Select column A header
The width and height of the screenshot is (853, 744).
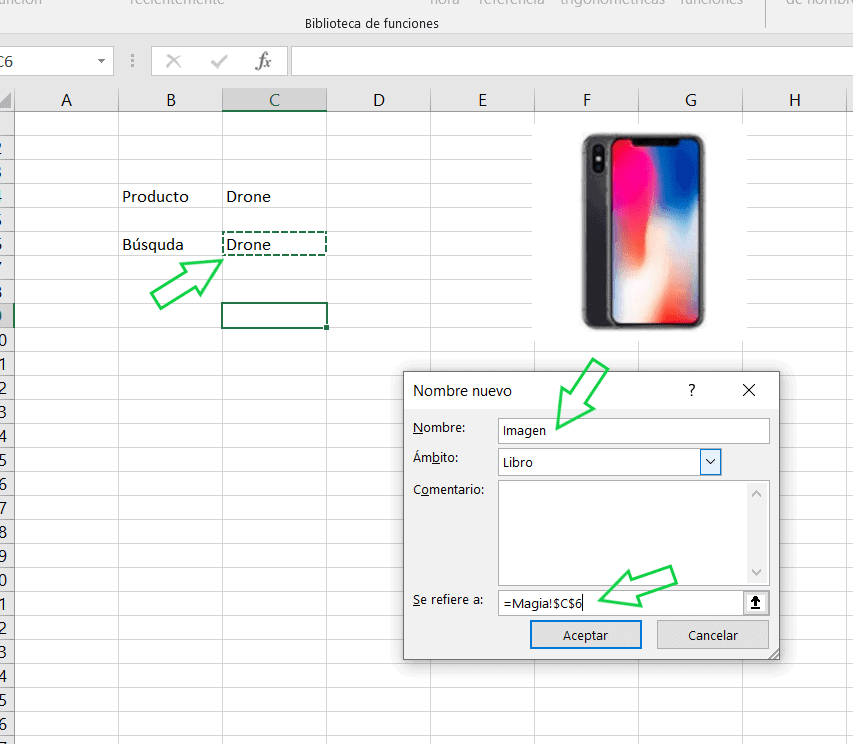[x=66, y=100]
